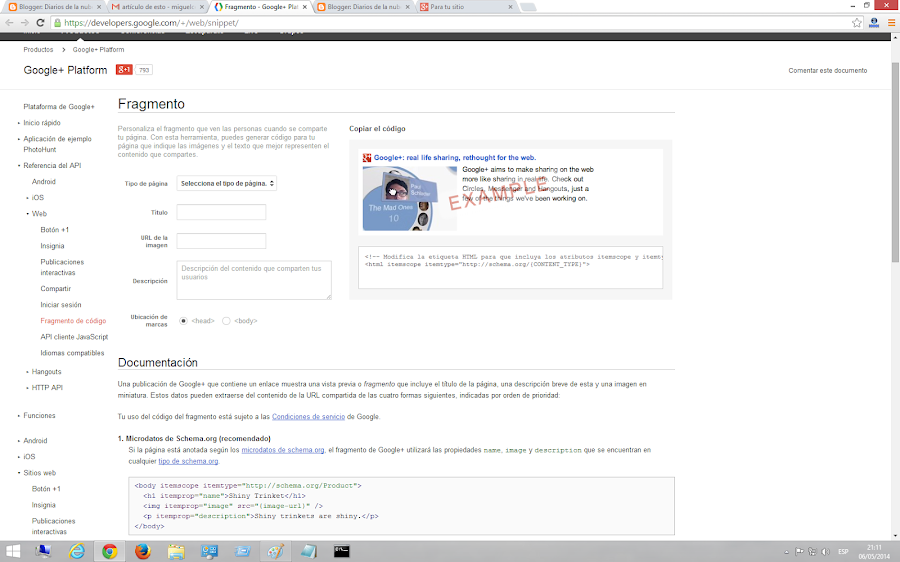Click the URL de la imagen field
Screen dimensions: 900x562
221,241
